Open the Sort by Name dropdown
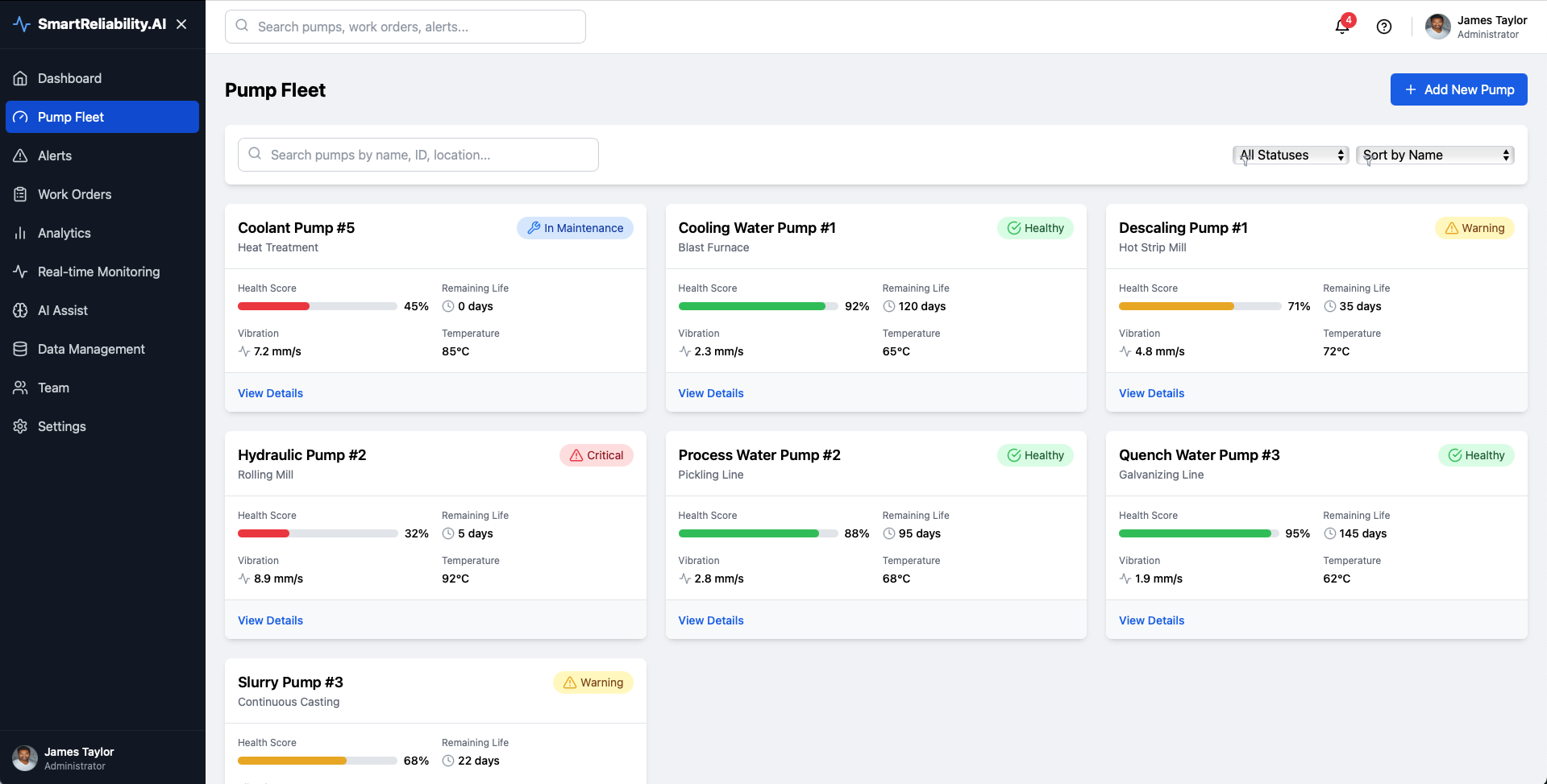 (x=1435, y=155)
